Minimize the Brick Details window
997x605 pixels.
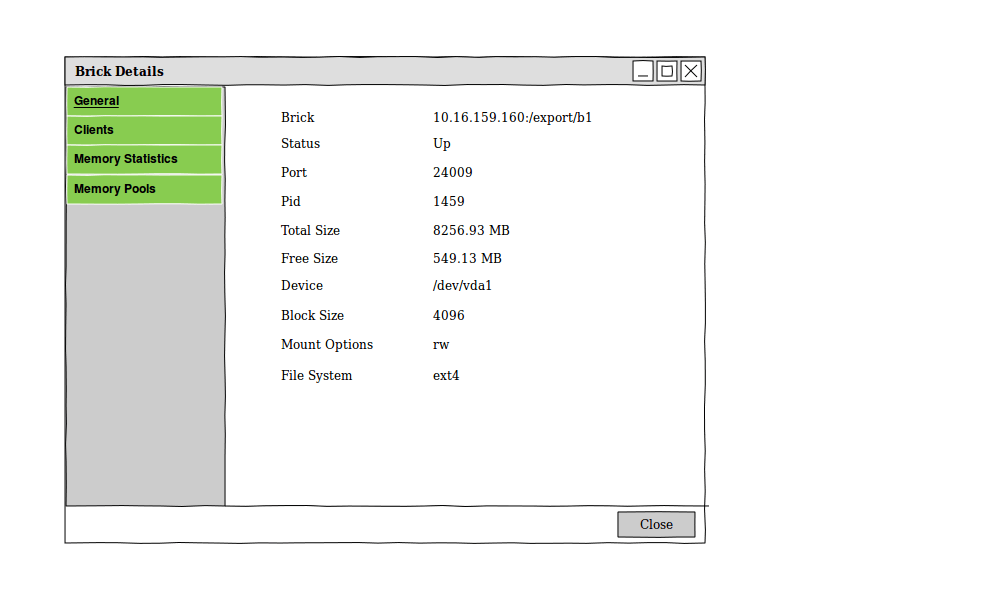coord(643,71)
